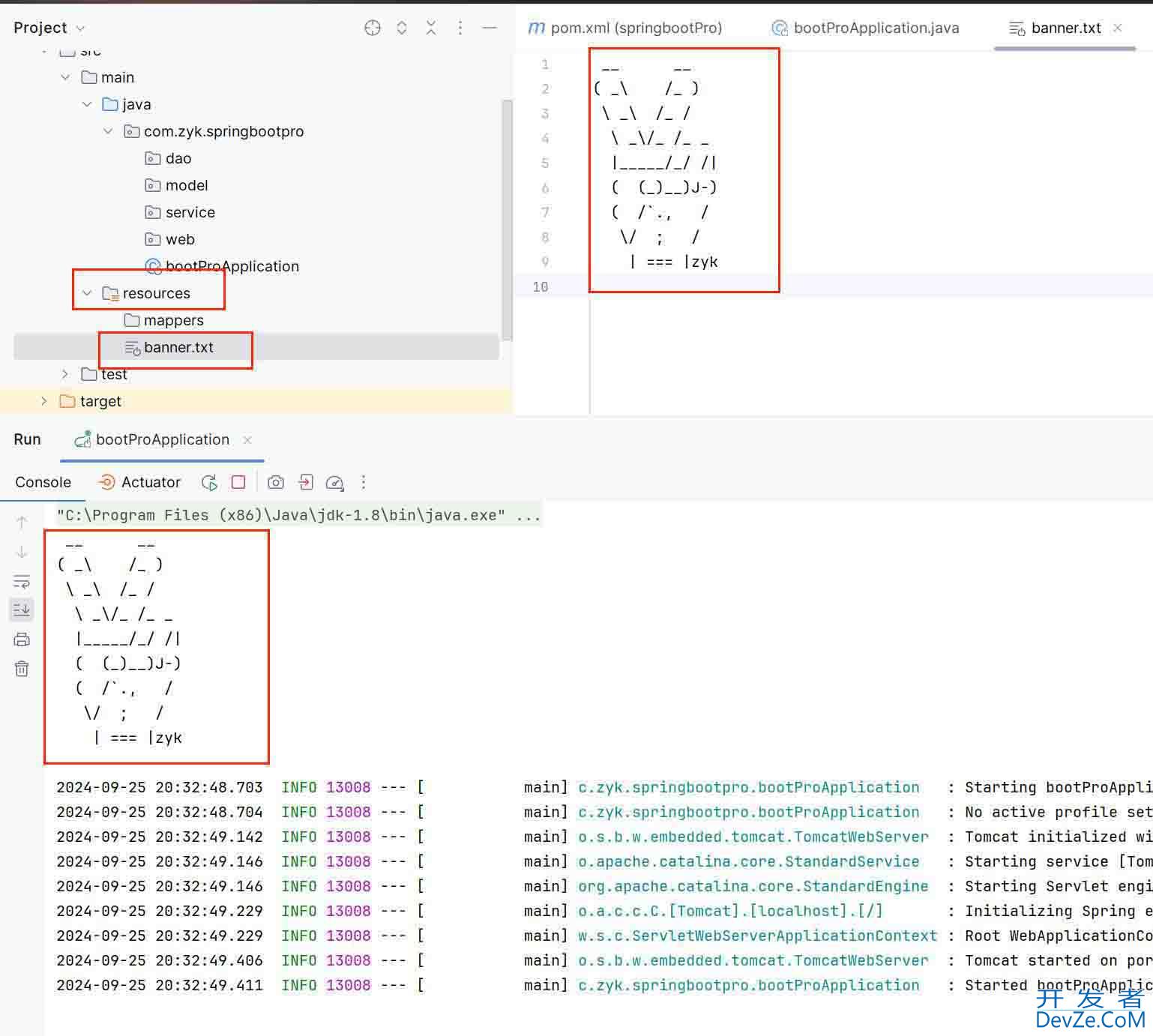Image resolution: width=1153 pixels, height=1036 pixels.
Task: Stop the running application
Action: click(238, 482)
